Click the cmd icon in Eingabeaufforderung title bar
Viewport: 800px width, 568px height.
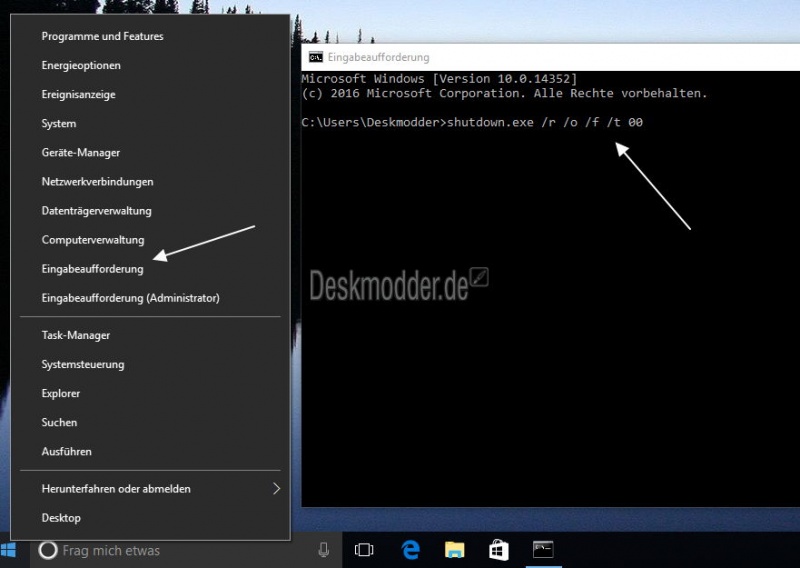(x=316, y=57)
